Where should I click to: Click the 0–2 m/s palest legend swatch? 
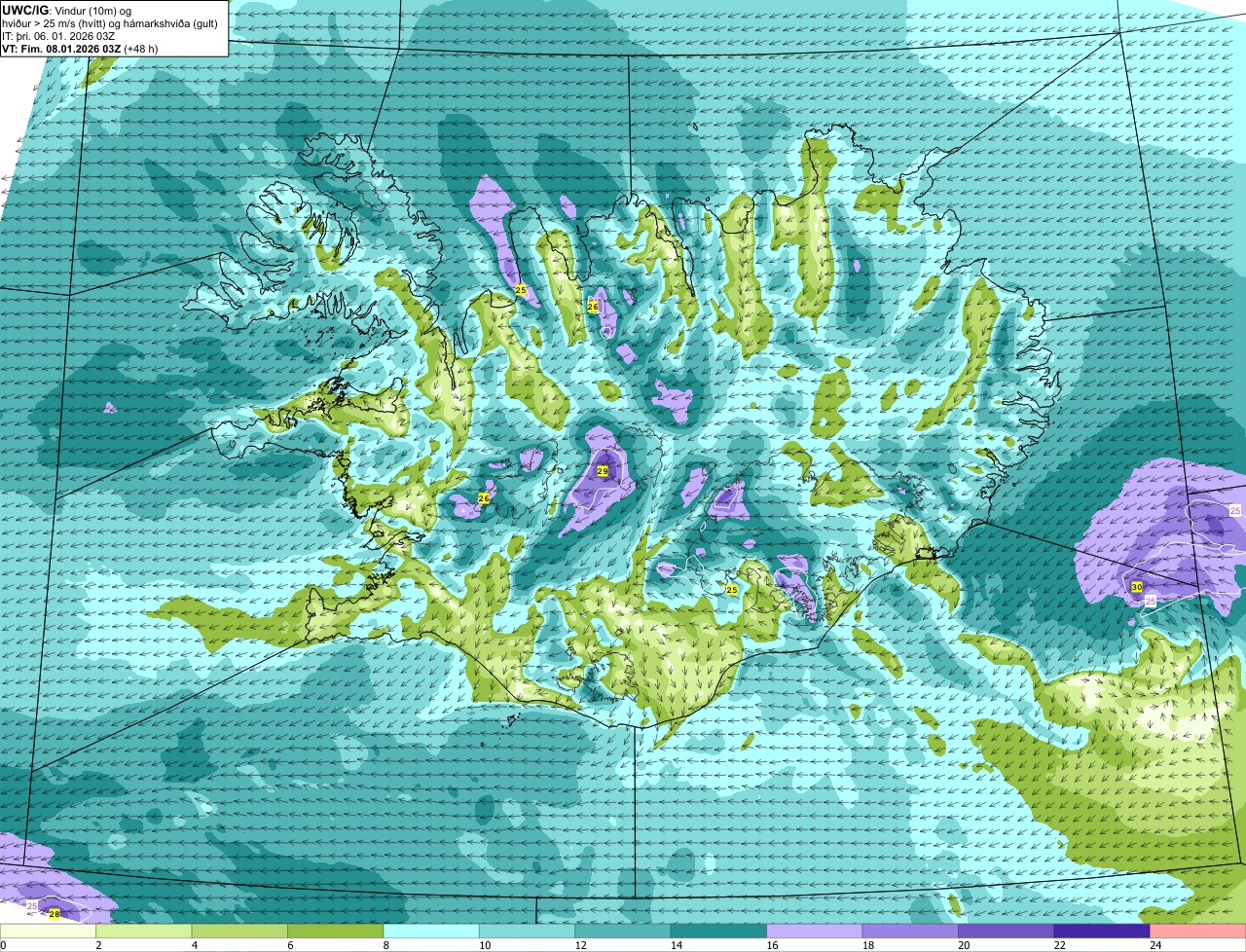pyautogui.click(x=49, y=932)
